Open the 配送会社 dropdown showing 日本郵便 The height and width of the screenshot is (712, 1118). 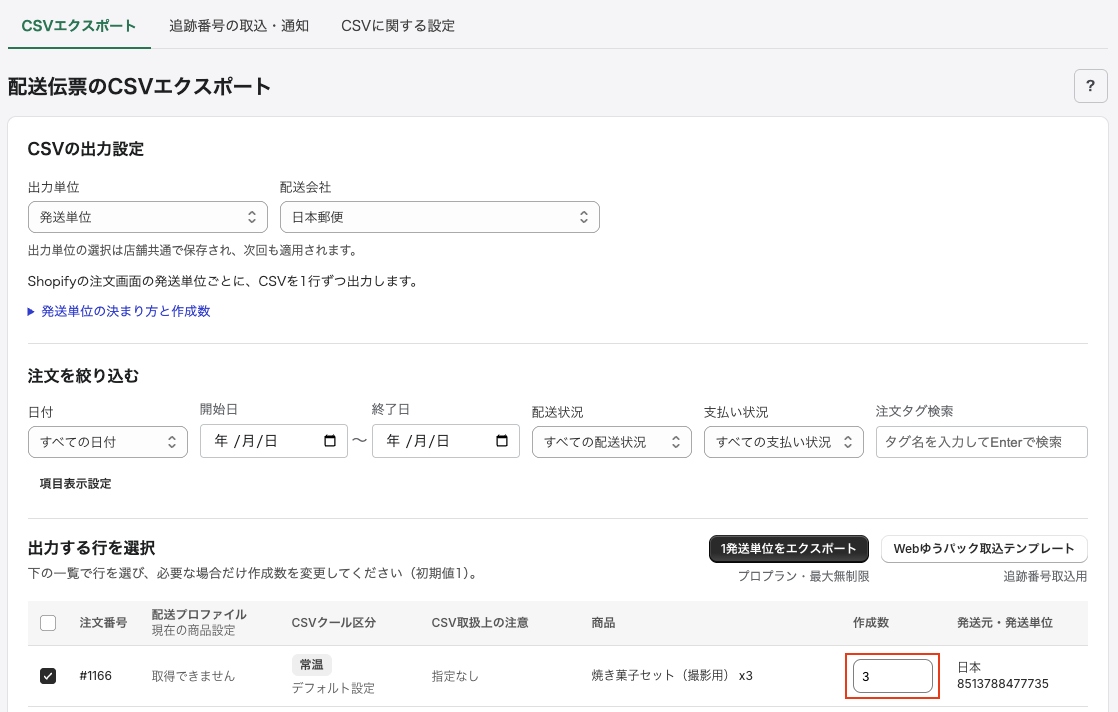coord(439,217)
